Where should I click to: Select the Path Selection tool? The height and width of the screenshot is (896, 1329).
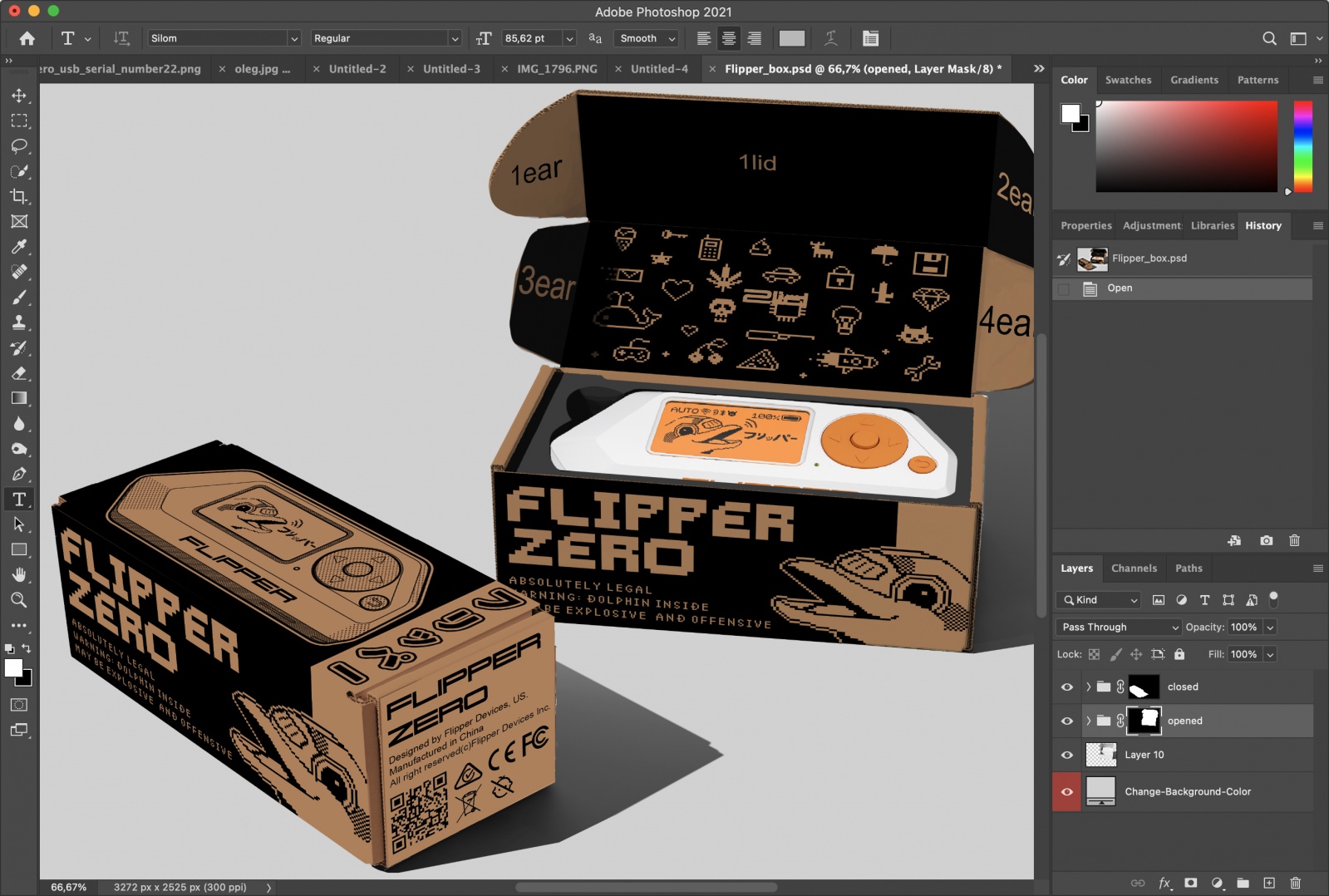click(19, 524)
